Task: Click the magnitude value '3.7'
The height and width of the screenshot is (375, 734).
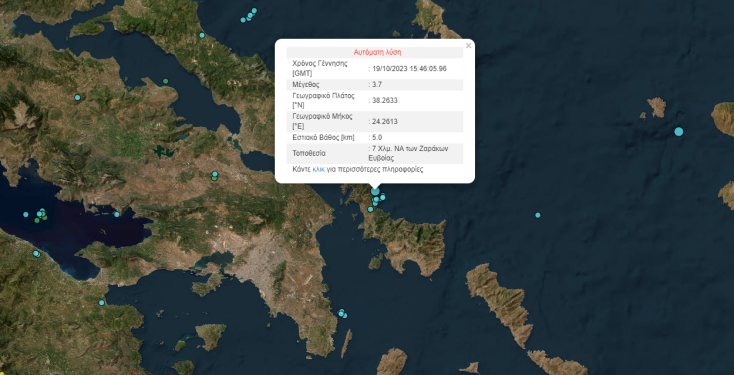Action: pos(377,85)
